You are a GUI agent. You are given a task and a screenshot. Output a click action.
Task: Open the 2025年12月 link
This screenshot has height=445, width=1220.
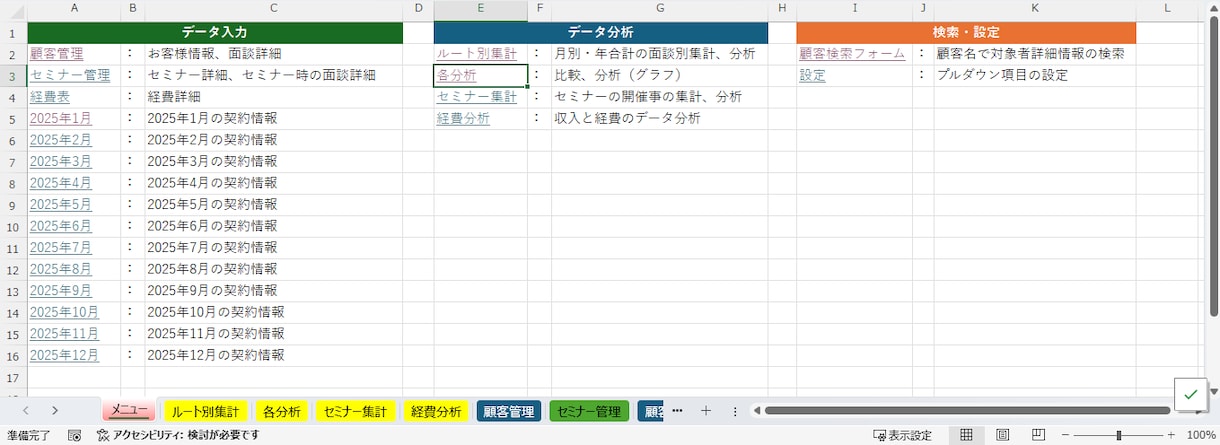[65, 355]
